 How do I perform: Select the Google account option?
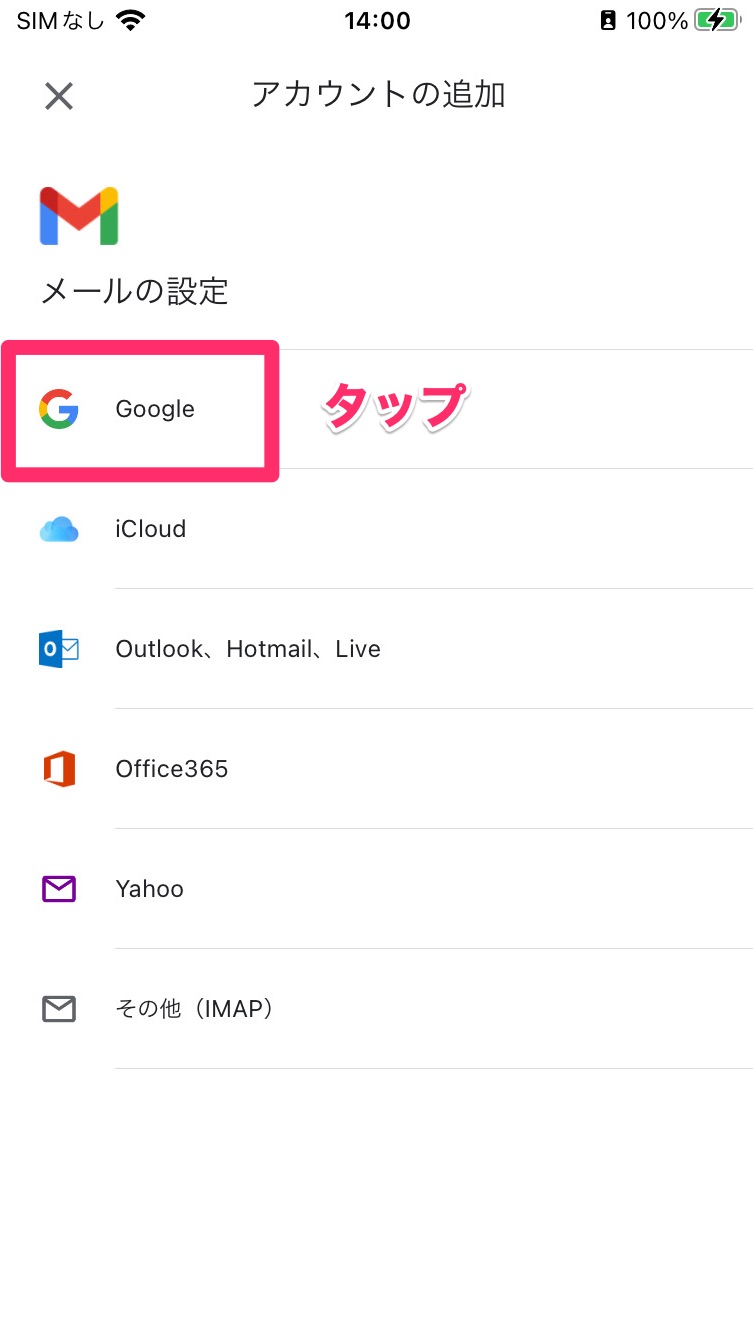pos(376,409)
